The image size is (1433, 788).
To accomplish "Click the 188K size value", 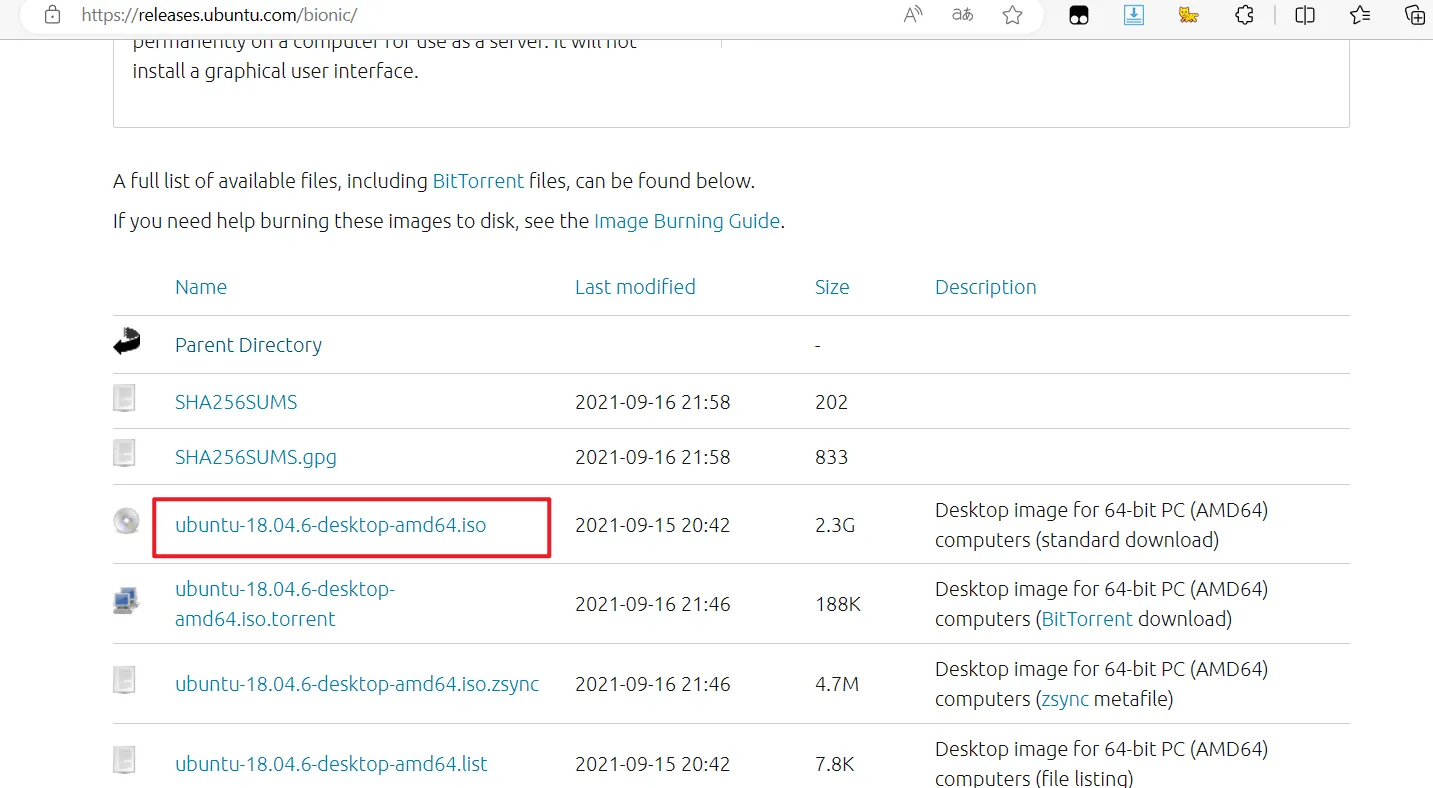I will (x=838, y=604).
